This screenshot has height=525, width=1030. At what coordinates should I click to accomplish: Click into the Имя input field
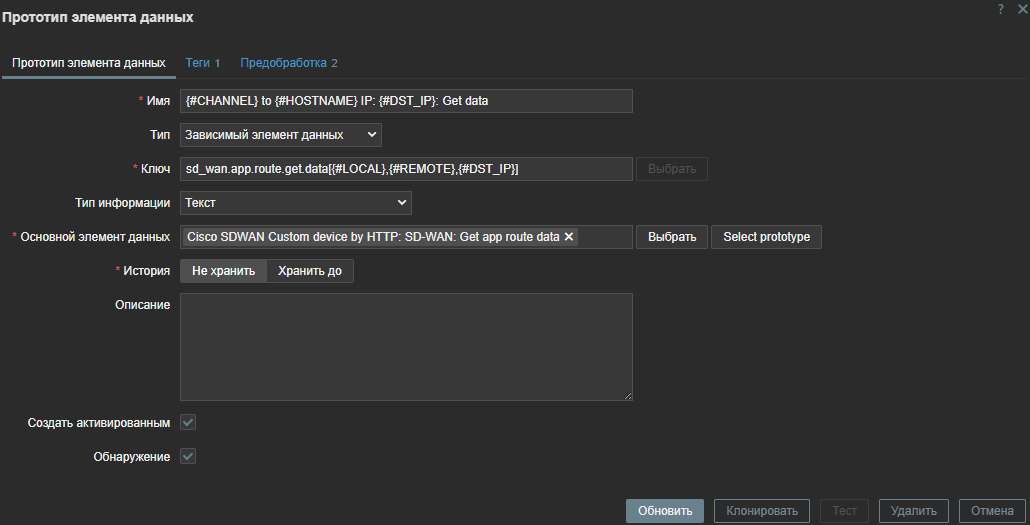(406, 100)
